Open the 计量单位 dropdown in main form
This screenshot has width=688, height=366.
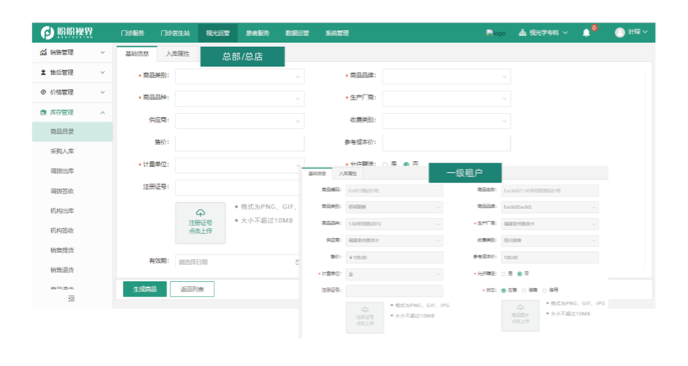(x=240, y=165)
